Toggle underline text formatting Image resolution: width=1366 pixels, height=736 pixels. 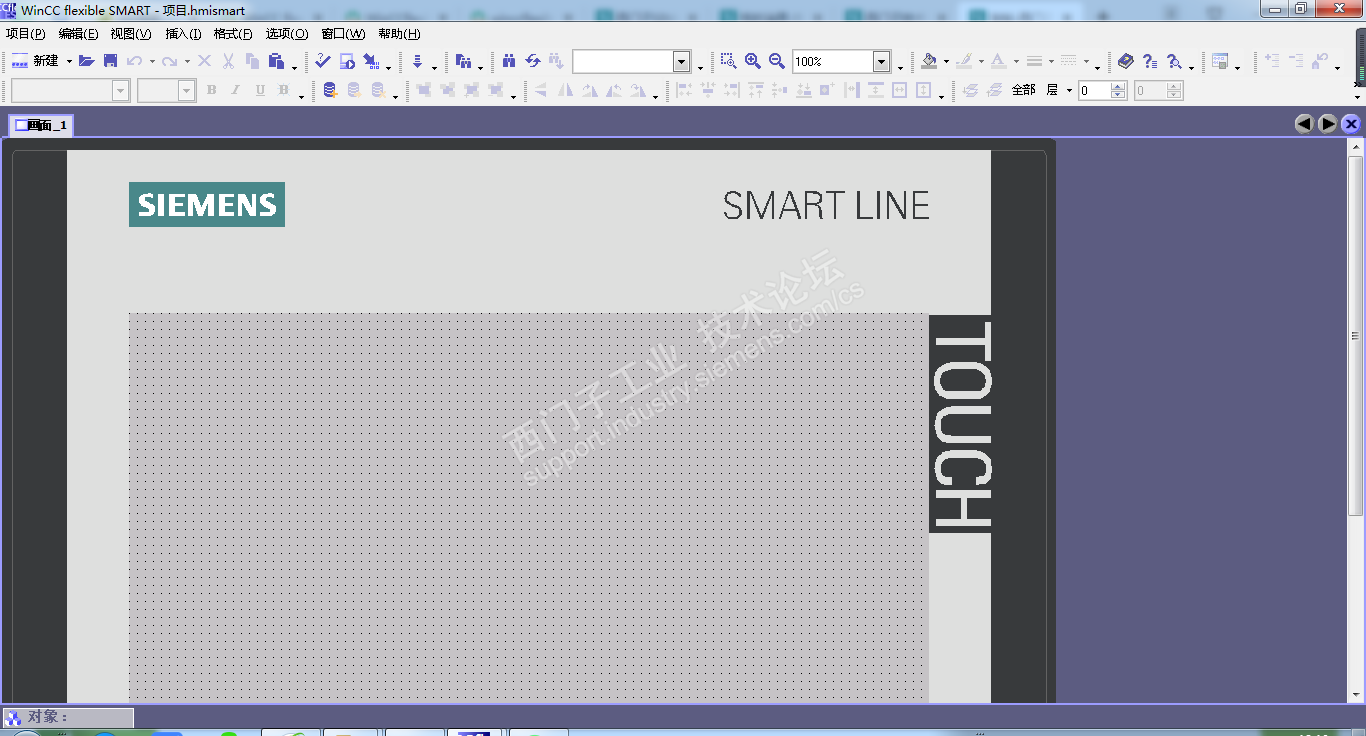point(260,90)
